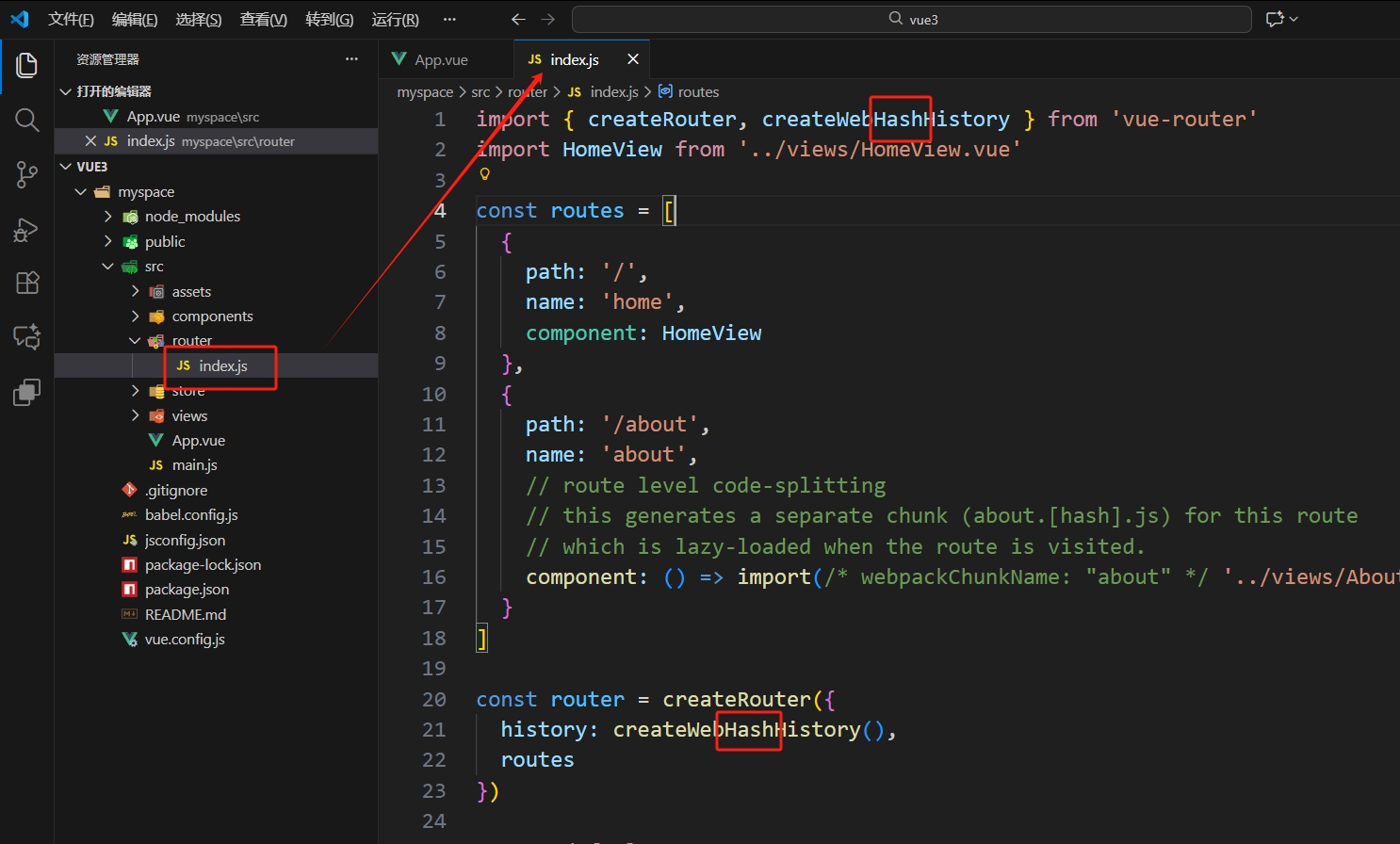The image size is (1400, 844).
Task: Expand the node_modules folder
Action: (x=192, y=217)
